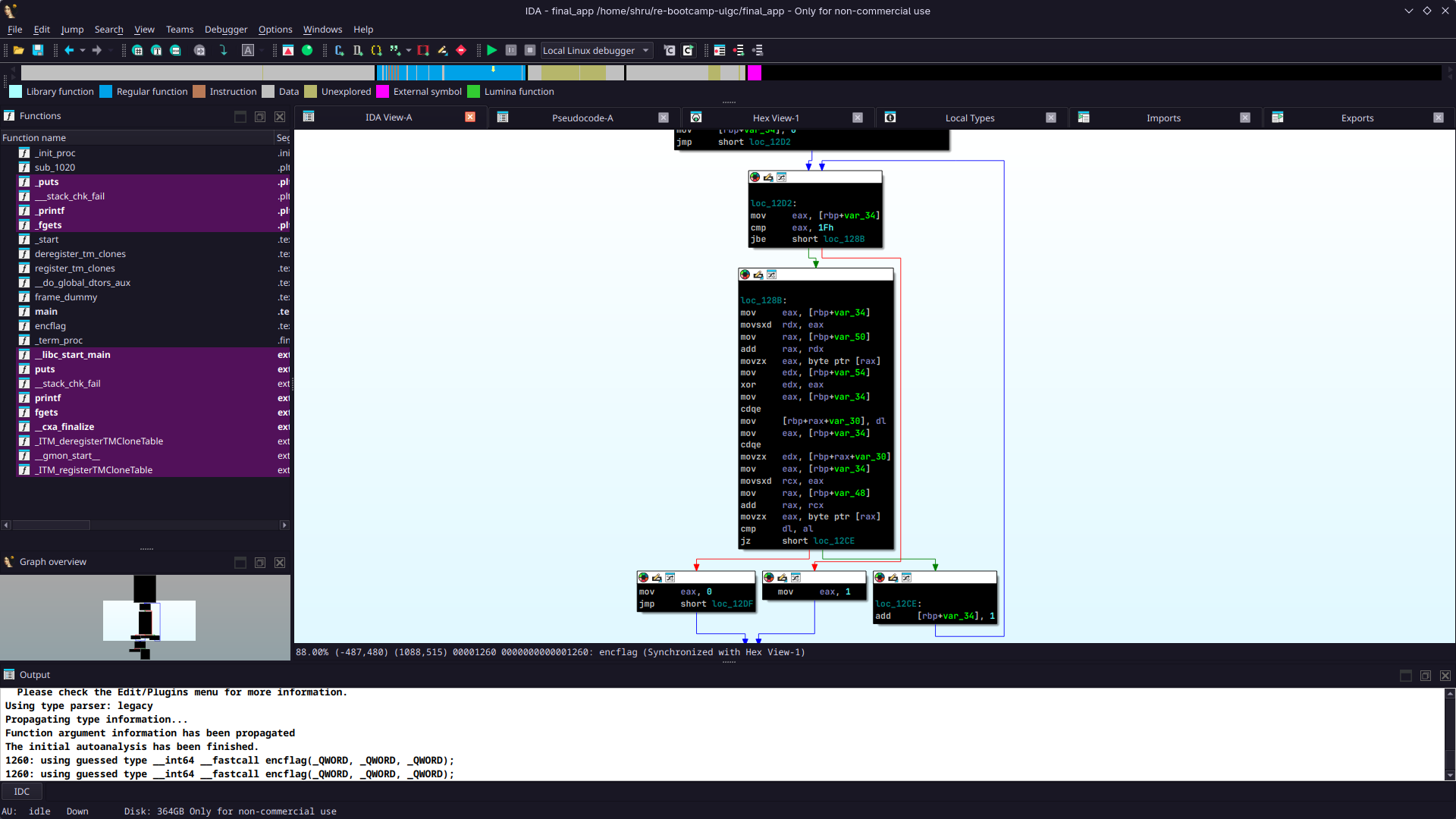1456x819 pixels.
Task: Click the yellow pencil patch icon
Action: pos(442,50)
